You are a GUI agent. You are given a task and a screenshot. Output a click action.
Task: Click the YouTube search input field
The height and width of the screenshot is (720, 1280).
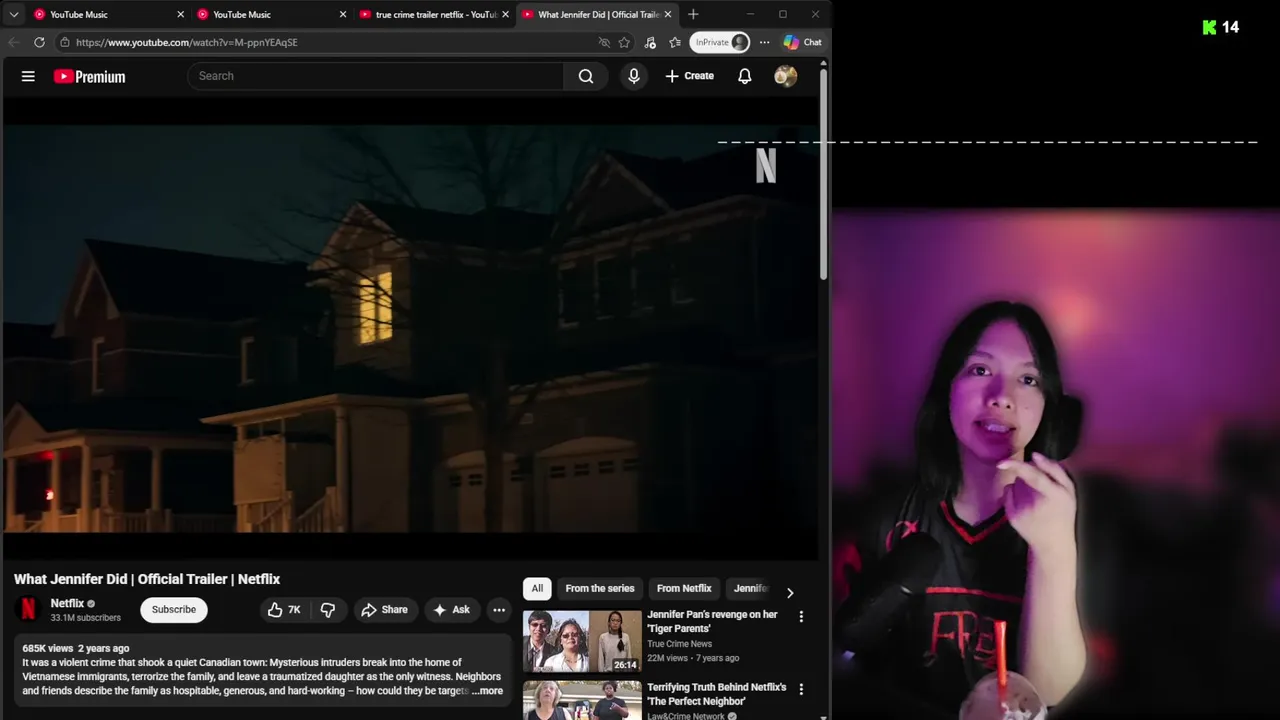point(376,76)
